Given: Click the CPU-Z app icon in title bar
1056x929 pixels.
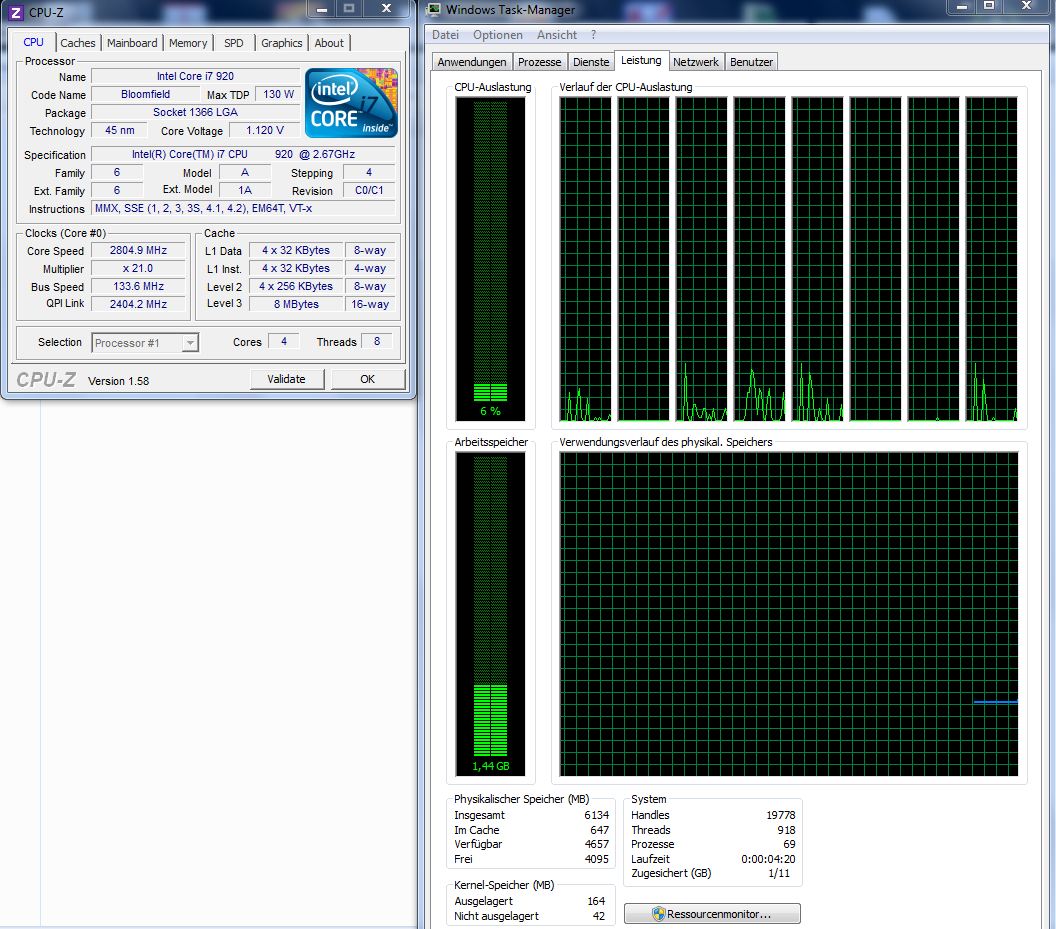Looking at the screenshot, I should click(15, 12).
